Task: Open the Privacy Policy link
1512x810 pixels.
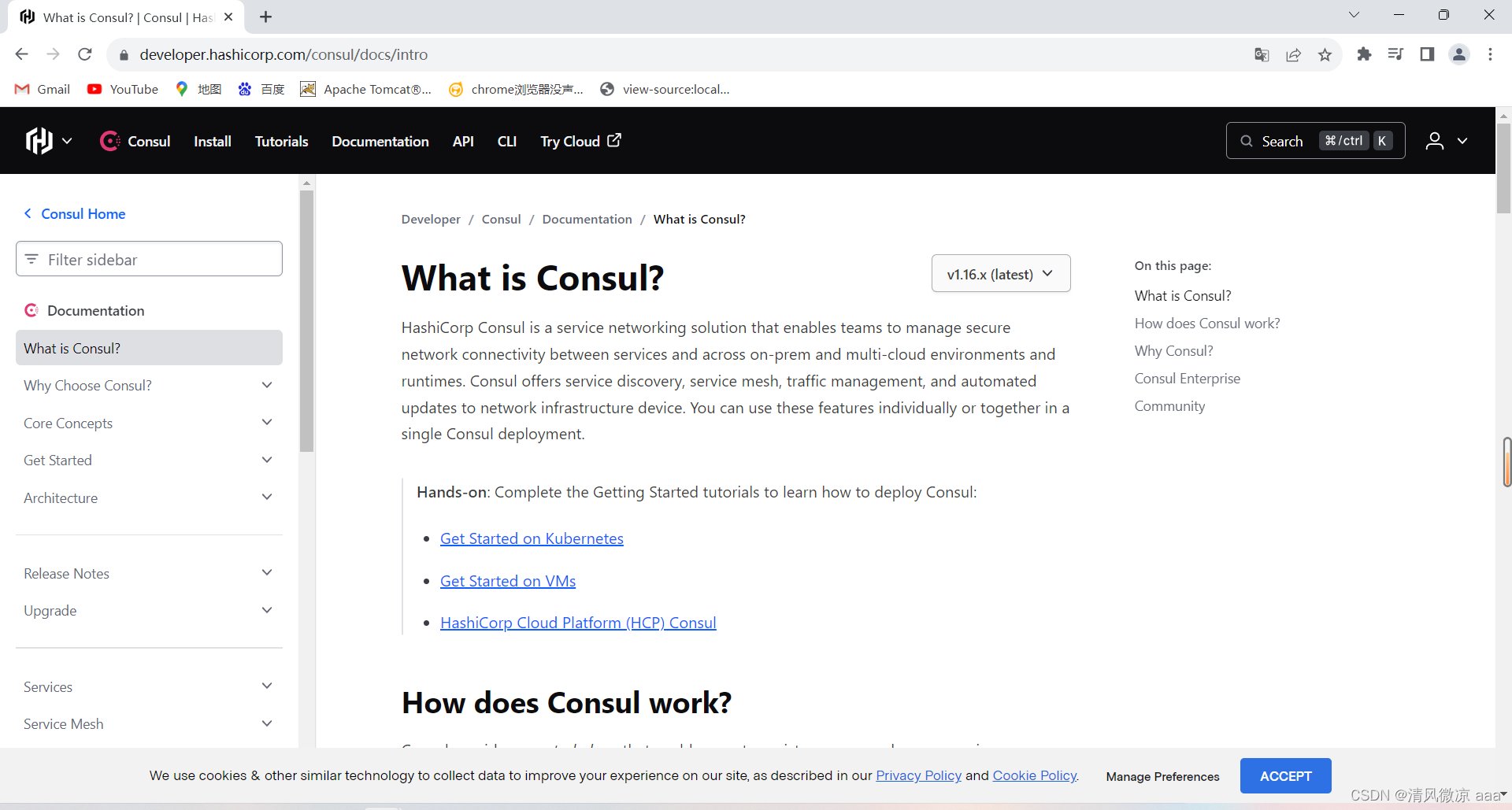Action: 918,775
